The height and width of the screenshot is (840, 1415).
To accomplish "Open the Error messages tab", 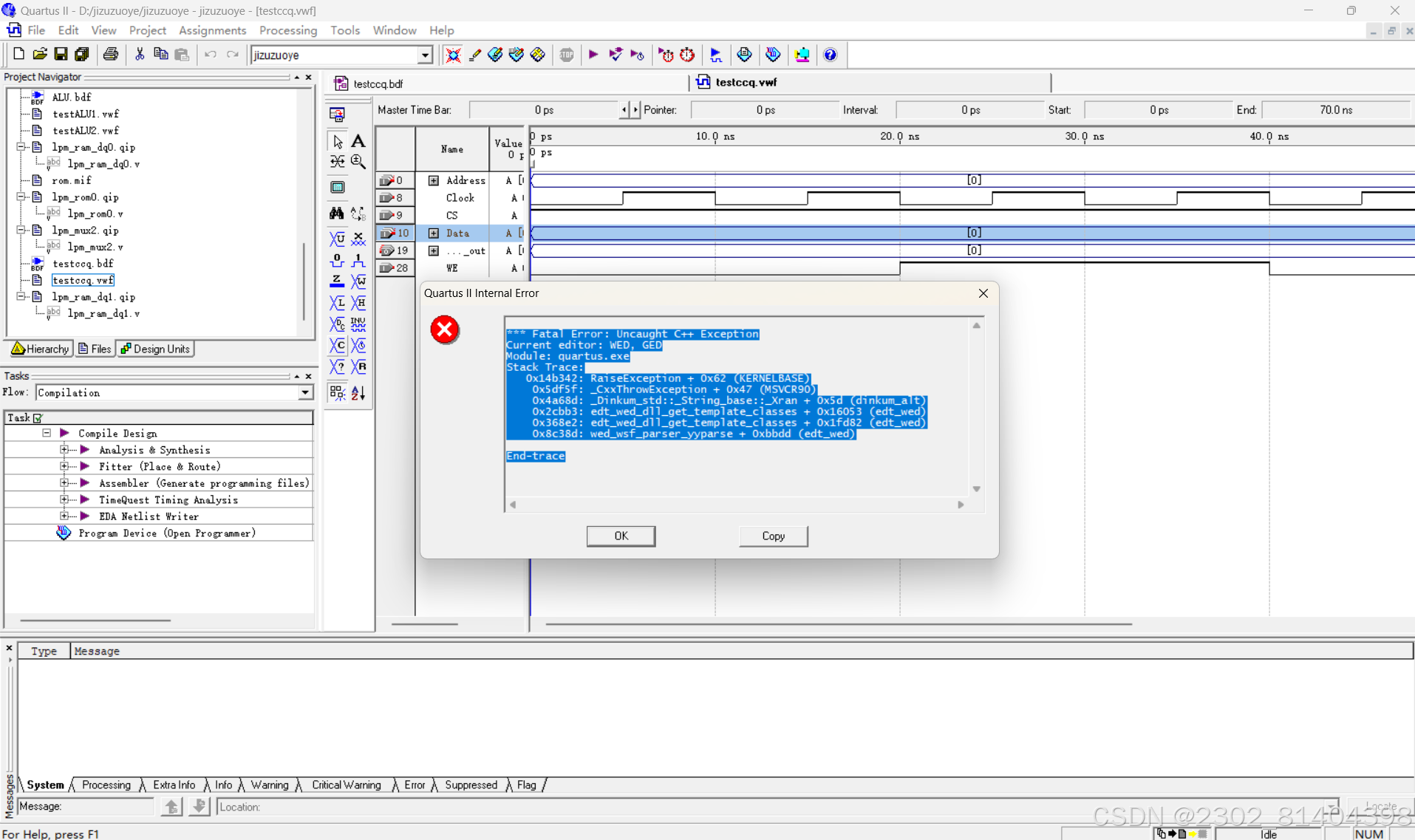I will pos(414,785).
